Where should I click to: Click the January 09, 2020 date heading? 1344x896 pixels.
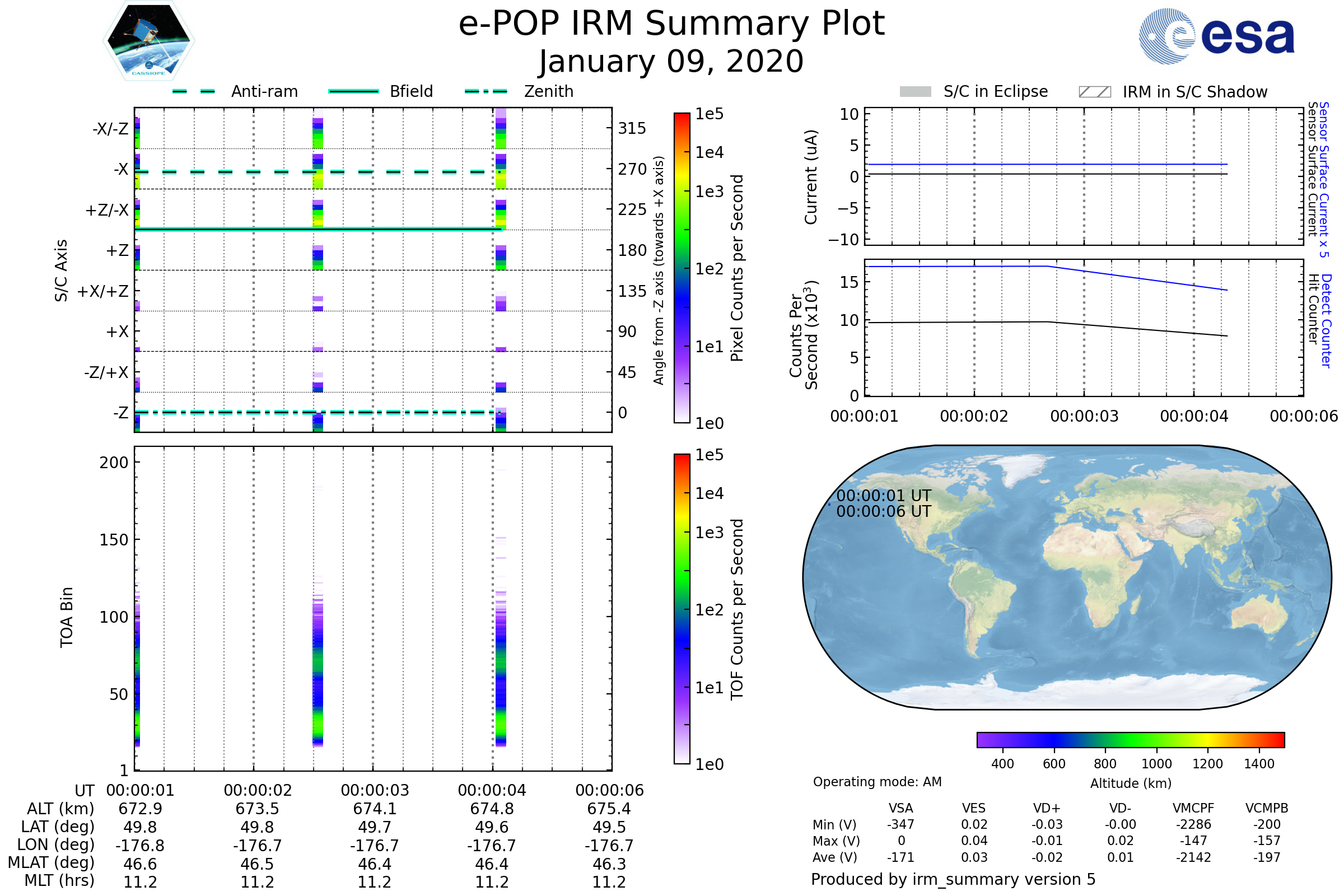671,62
